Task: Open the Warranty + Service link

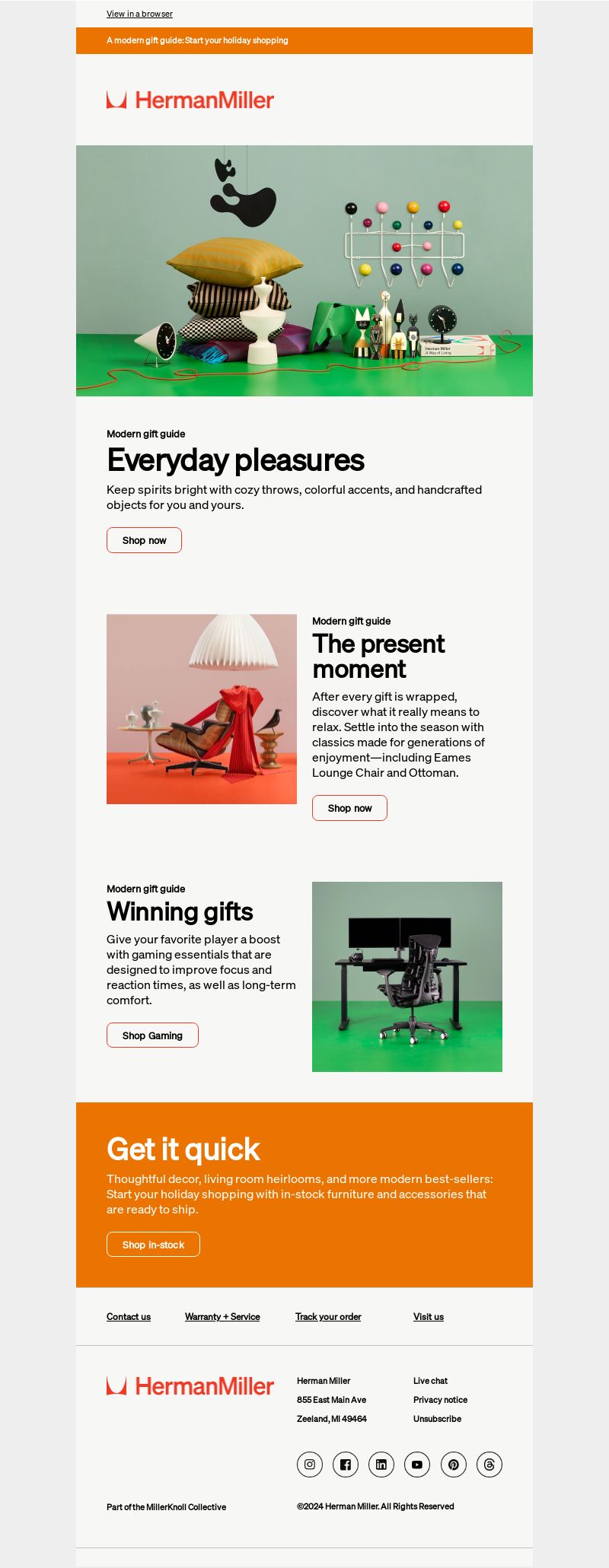Action: [222, 1317]
